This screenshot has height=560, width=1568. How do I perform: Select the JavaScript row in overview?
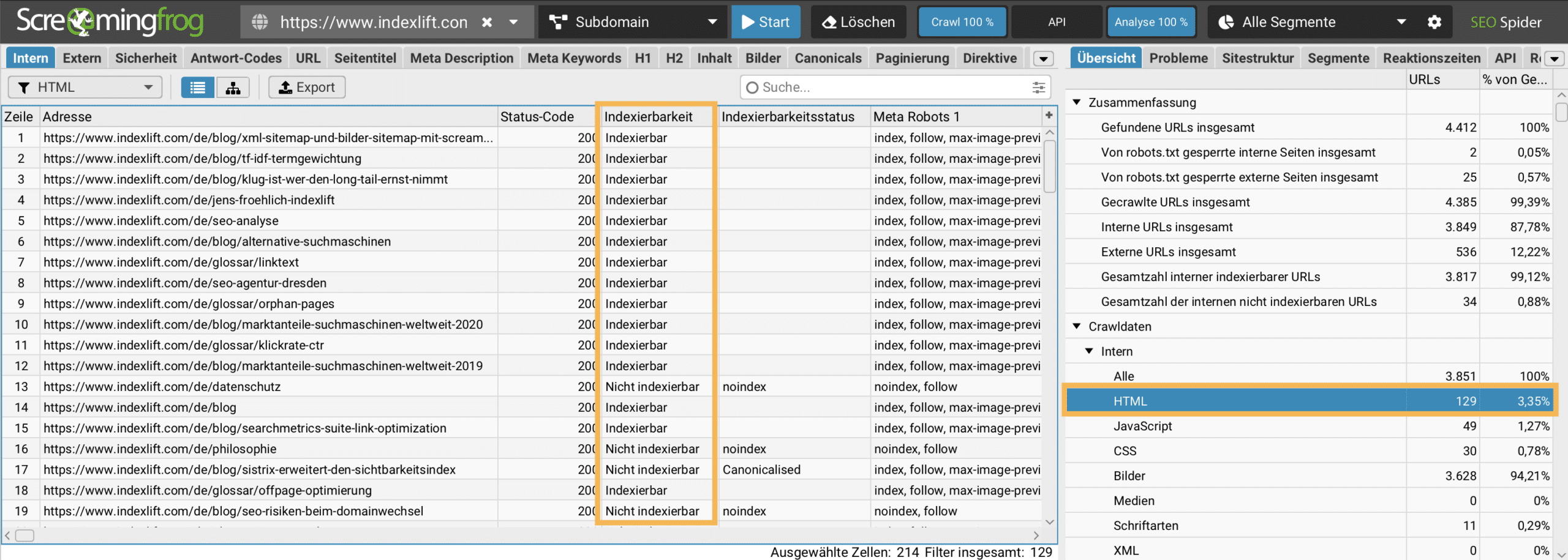(1309, 426)
